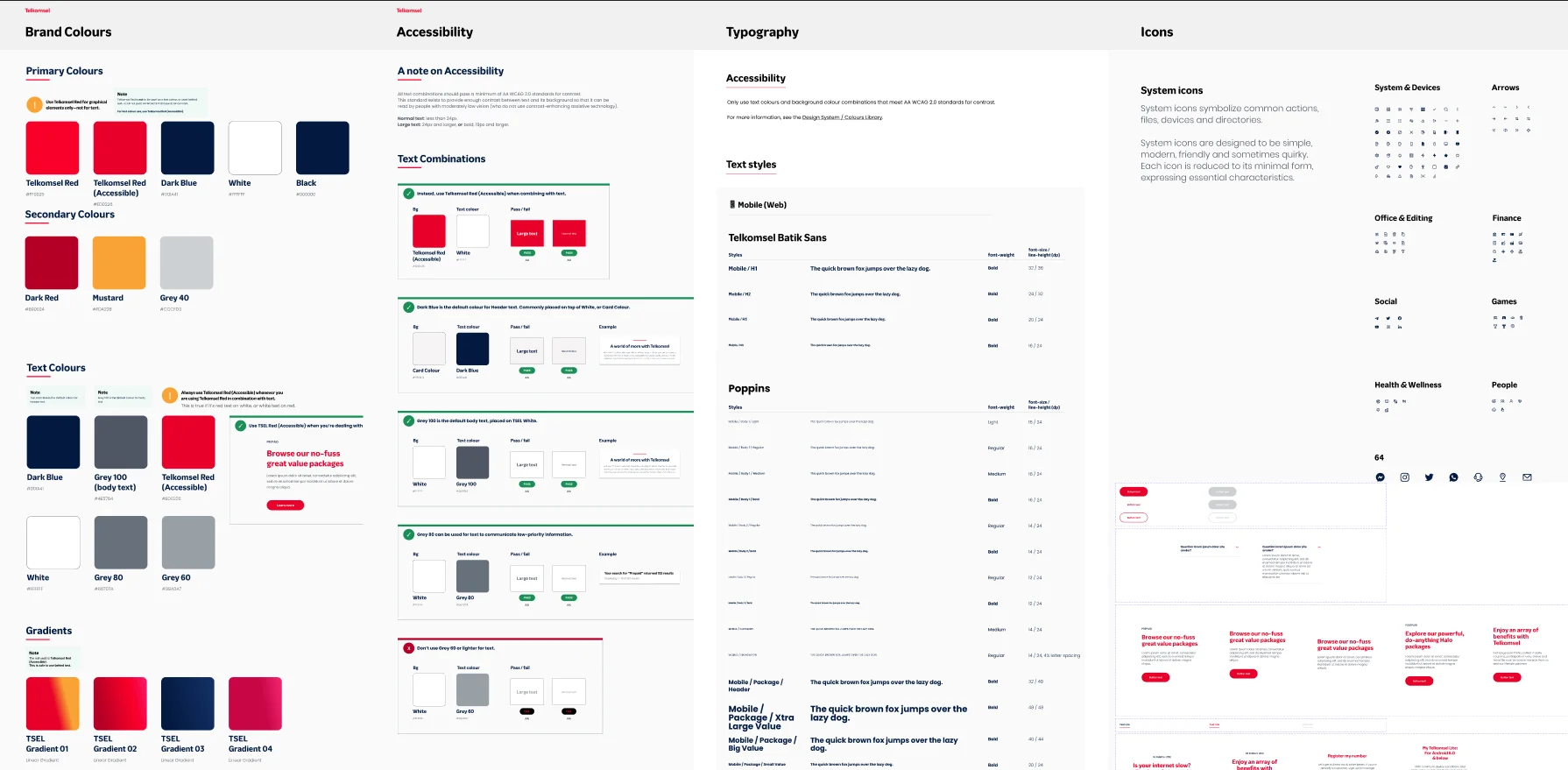Image resolution: width=1568 pixels, height=770 pixels.
Task: Select the Telkomsel Red primary swatch
Action: [x=53, y=148]
